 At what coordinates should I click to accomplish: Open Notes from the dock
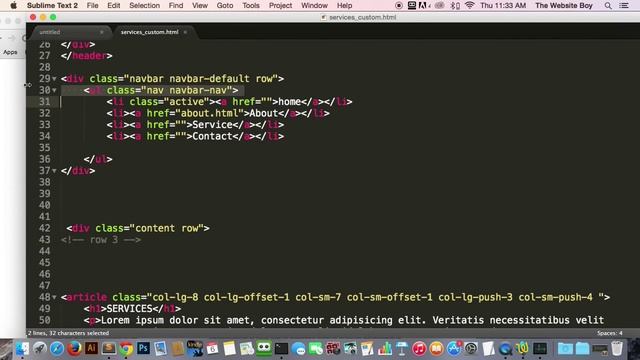coord(229,348)
